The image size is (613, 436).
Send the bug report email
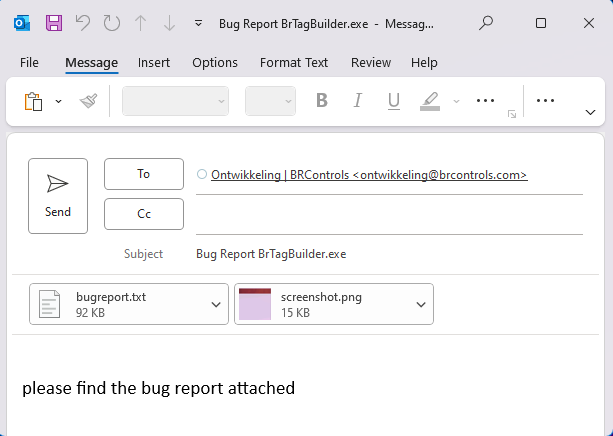(x=58, y=196)
